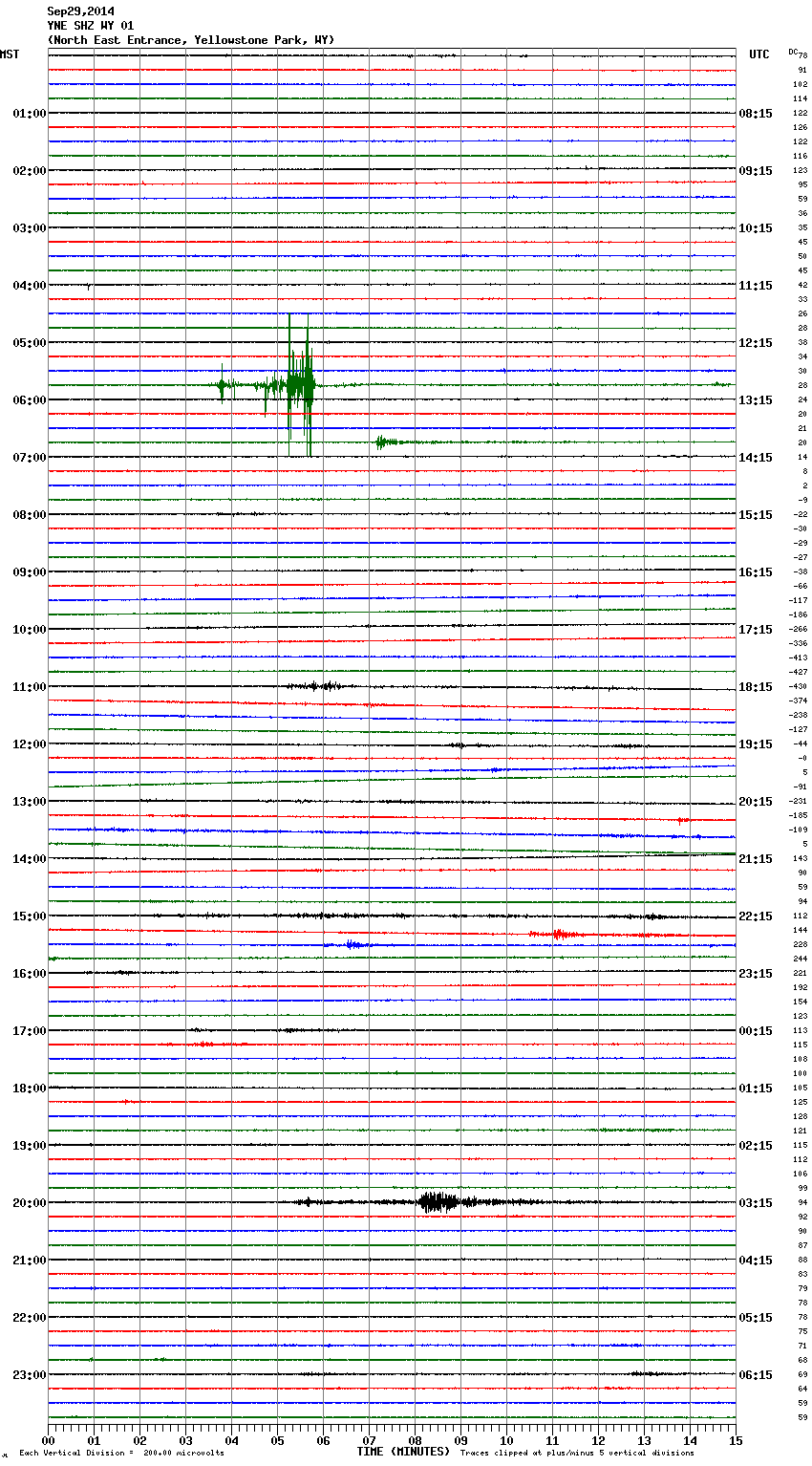The image size is (812, 1466).
Task: Select the "18:00" MST hour label
Action: (x=30, y=1089)
